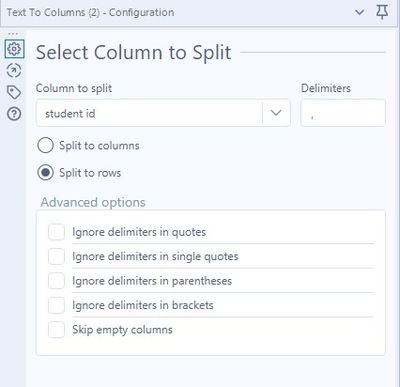The width and height of the screenshot is (400, 387).
Task: Expand the Configuration window title chevron
Action: [x=359, y=13]
